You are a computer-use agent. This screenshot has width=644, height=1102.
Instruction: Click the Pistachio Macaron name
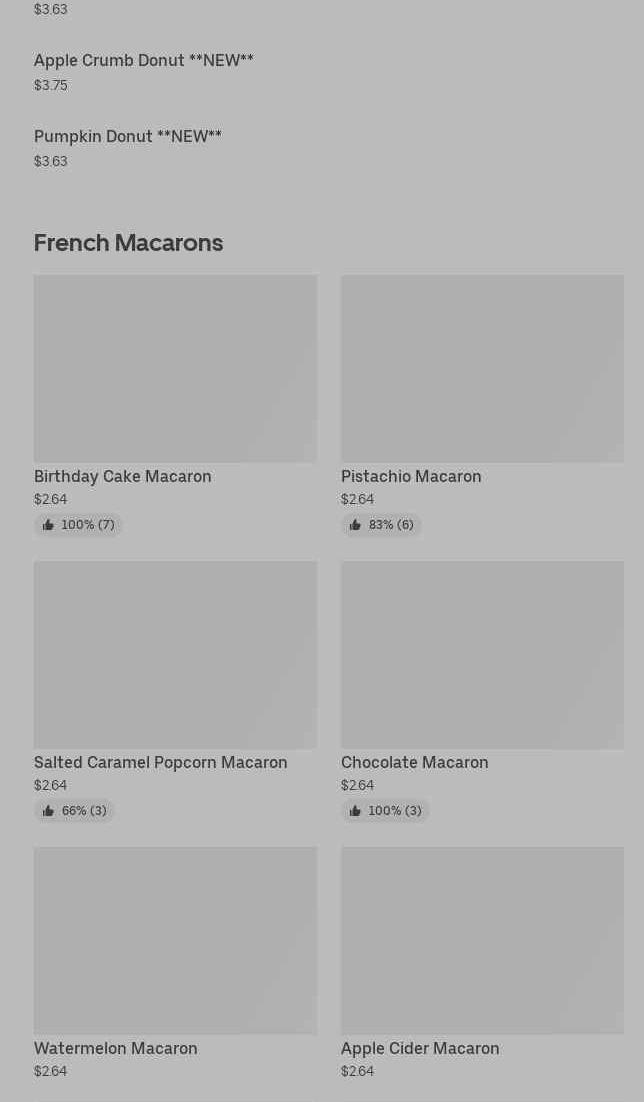pos(411,477)
